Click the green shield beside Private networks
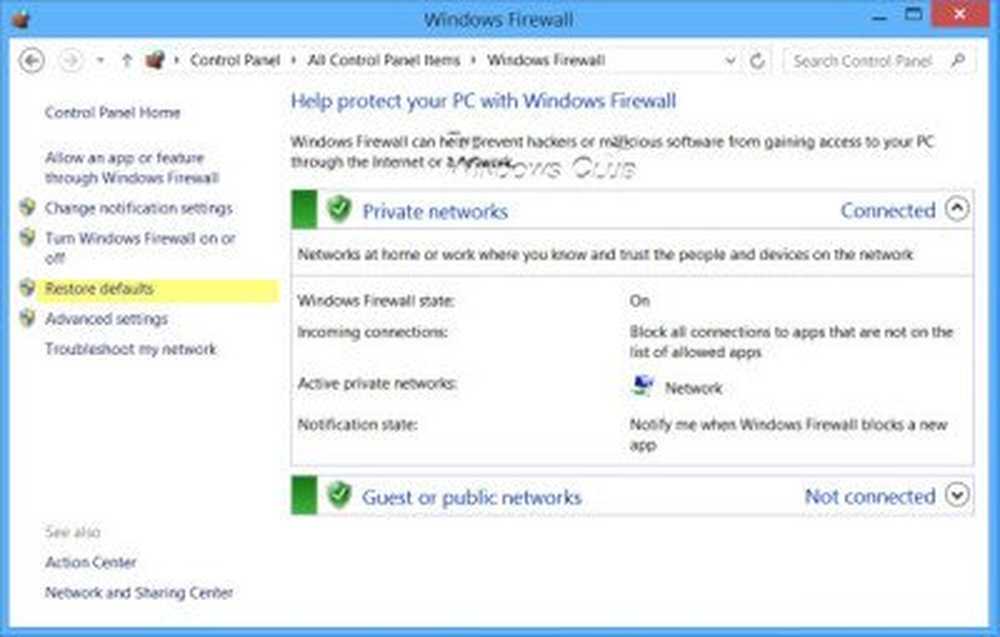This screenshot has width=1000, height=637. click(x=340, y=210)
